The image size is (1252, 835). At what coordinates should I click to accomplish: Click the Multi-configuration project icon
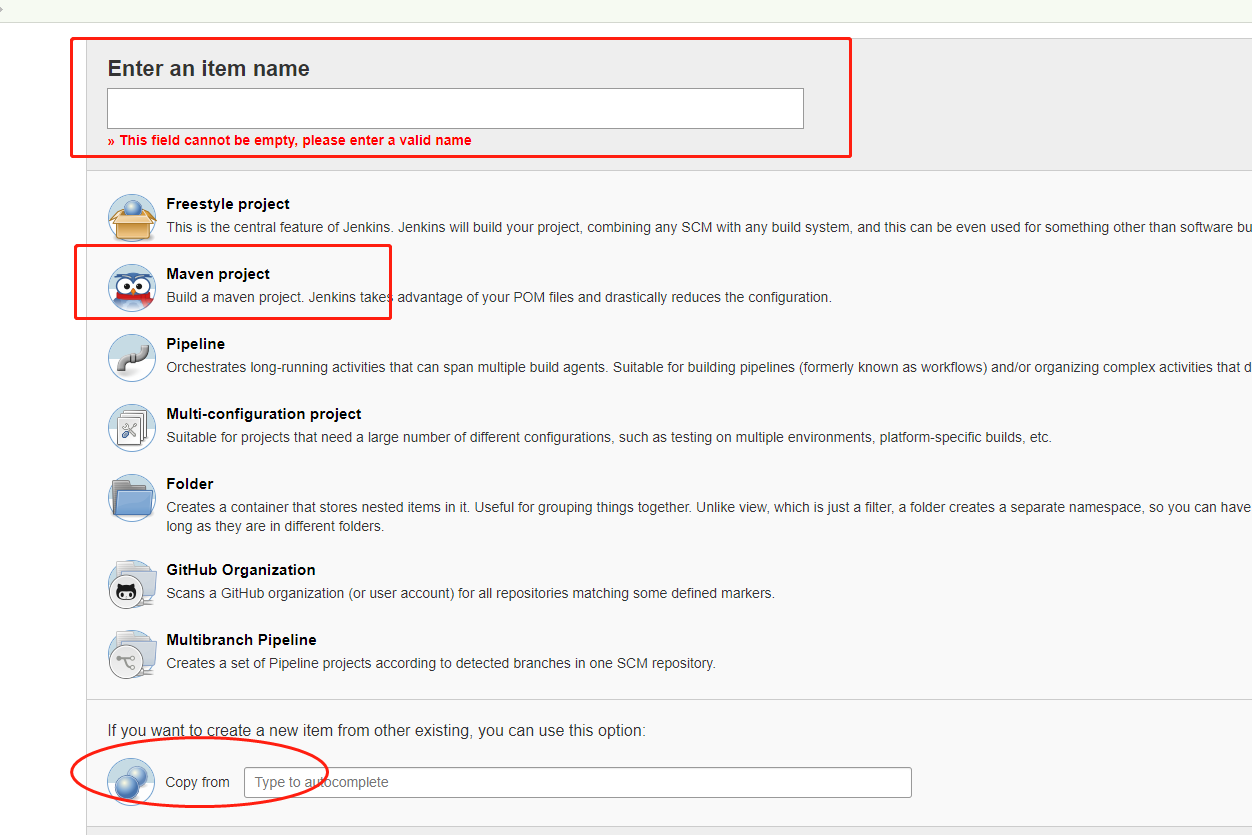[132, 428]
